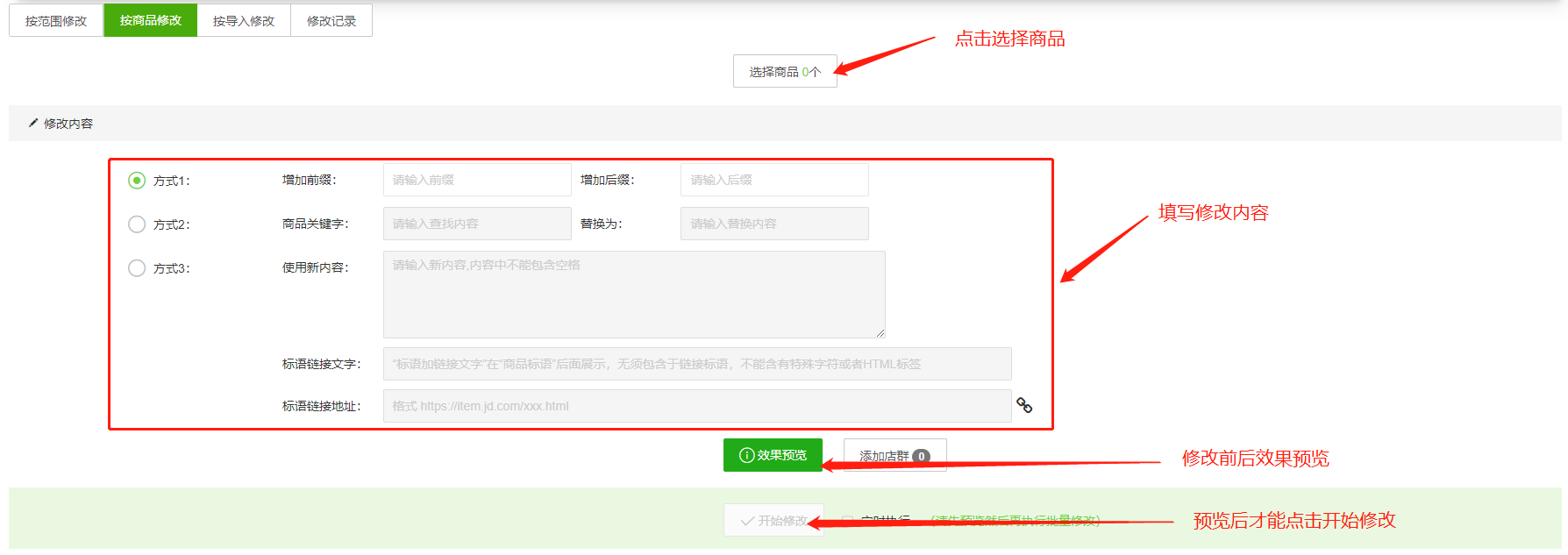Select the 方式1 radio button
The width and height of the screenshot is (1568, 555).
click(137, 181)
